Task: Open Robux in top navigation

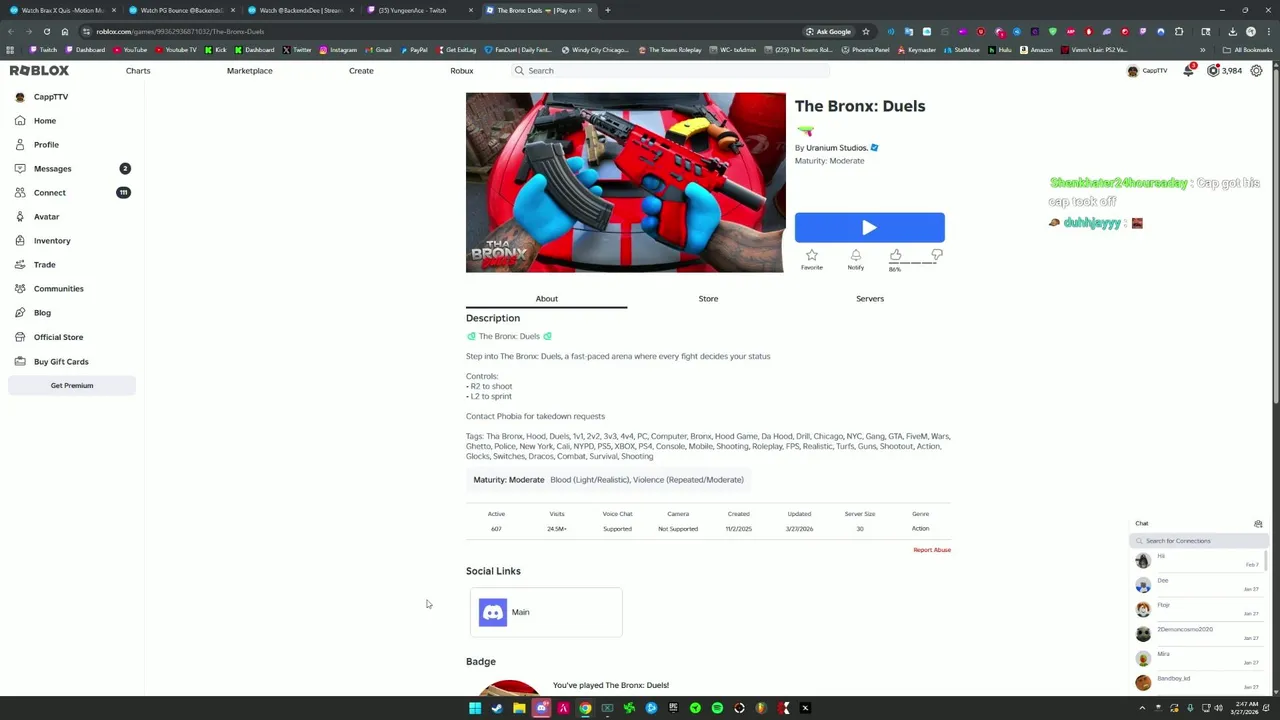Action: (x=461, y=71)
